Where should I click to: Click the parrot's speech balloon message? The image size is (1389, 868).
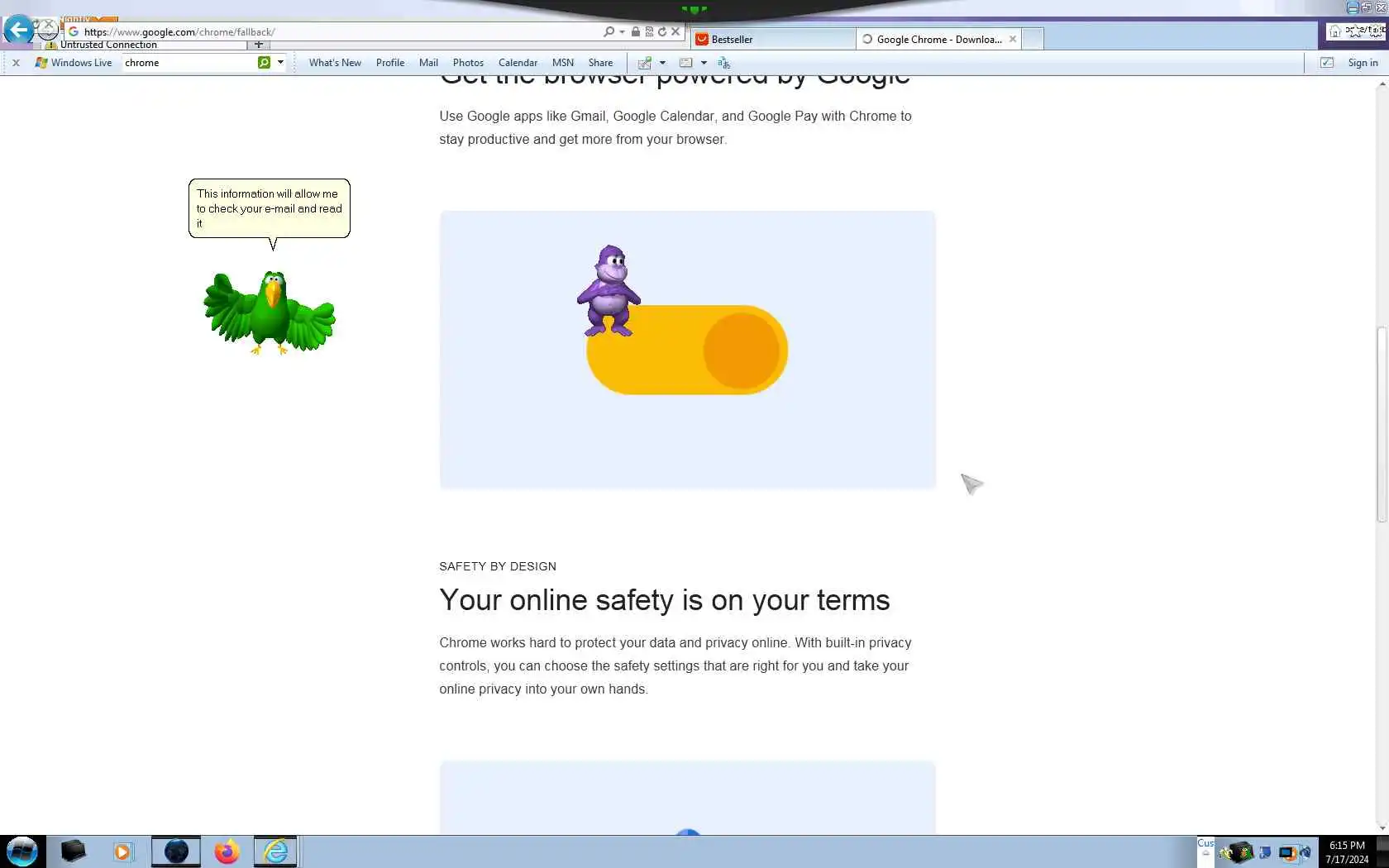point(270,208)
